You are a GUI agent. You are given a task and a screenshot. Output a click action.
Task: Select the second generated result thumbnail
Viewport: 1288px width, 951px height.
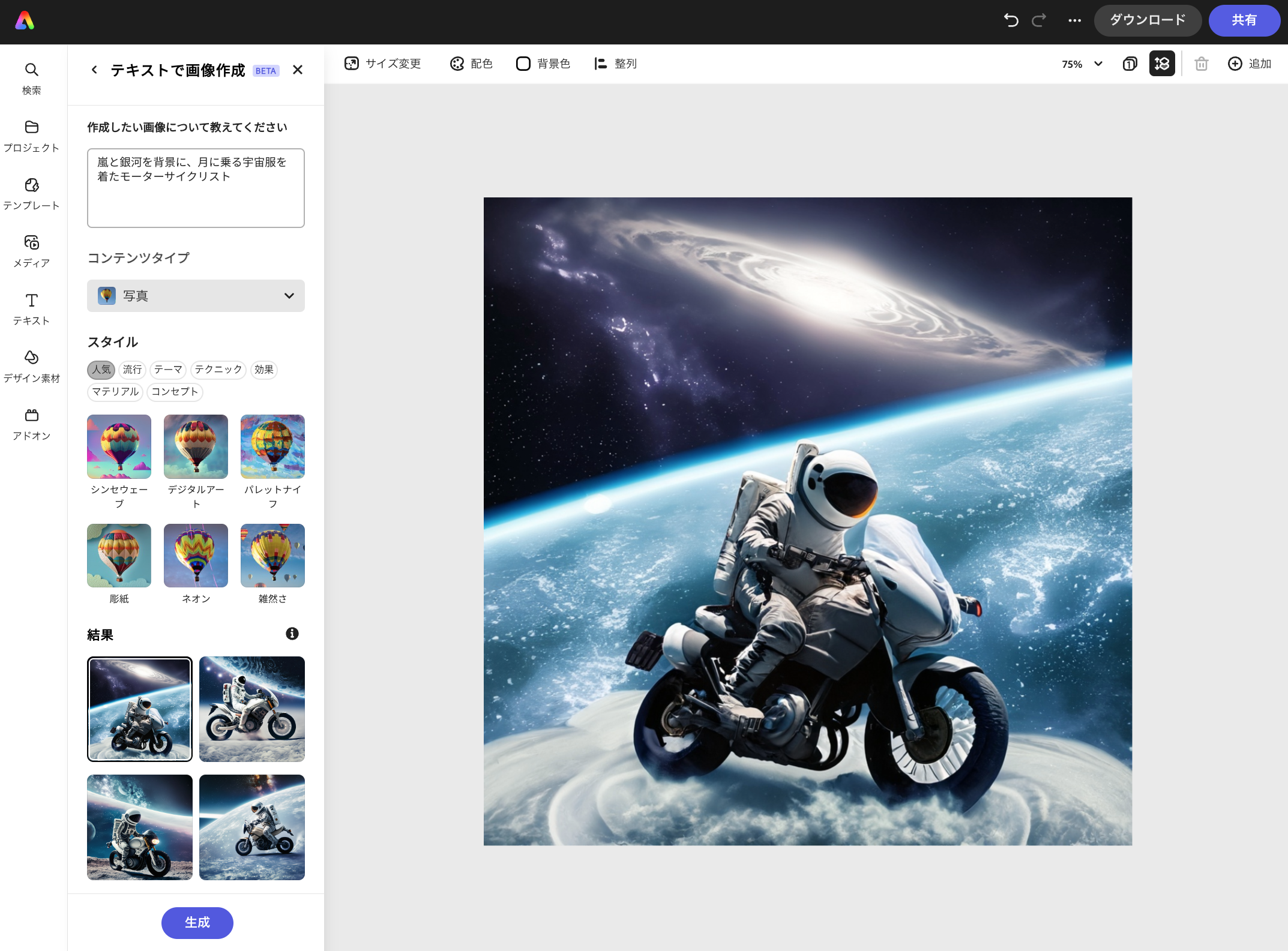pos(251,709)
